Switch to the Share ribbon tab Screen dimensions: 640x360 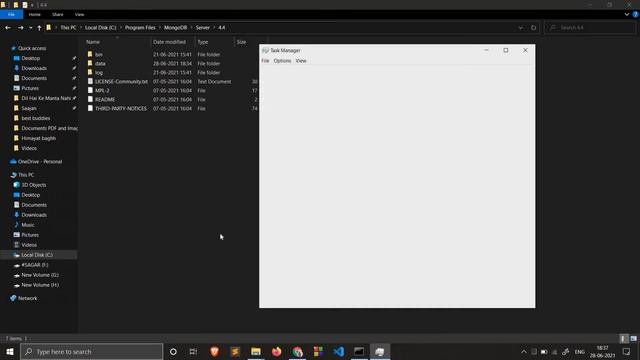(x=58, y=14)
